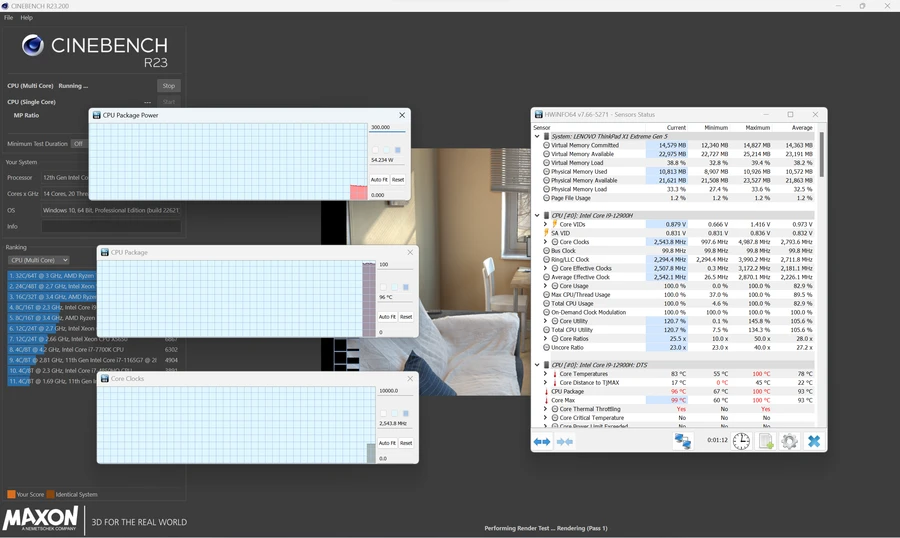Click the thermometer icon beside Core Max row

[x=546, y=400]
